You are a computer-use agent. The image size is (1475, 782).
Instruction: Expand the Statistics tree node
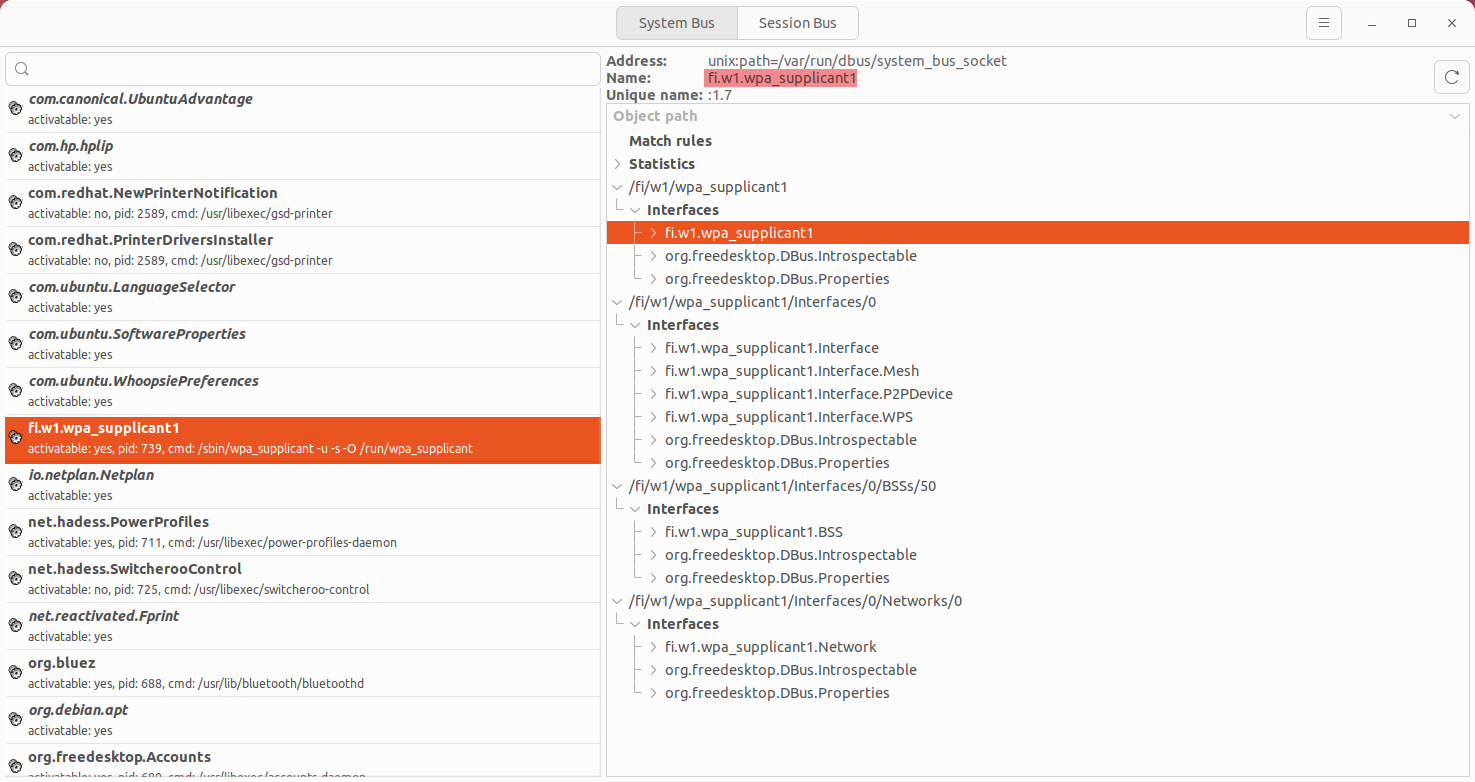(617, 164)
